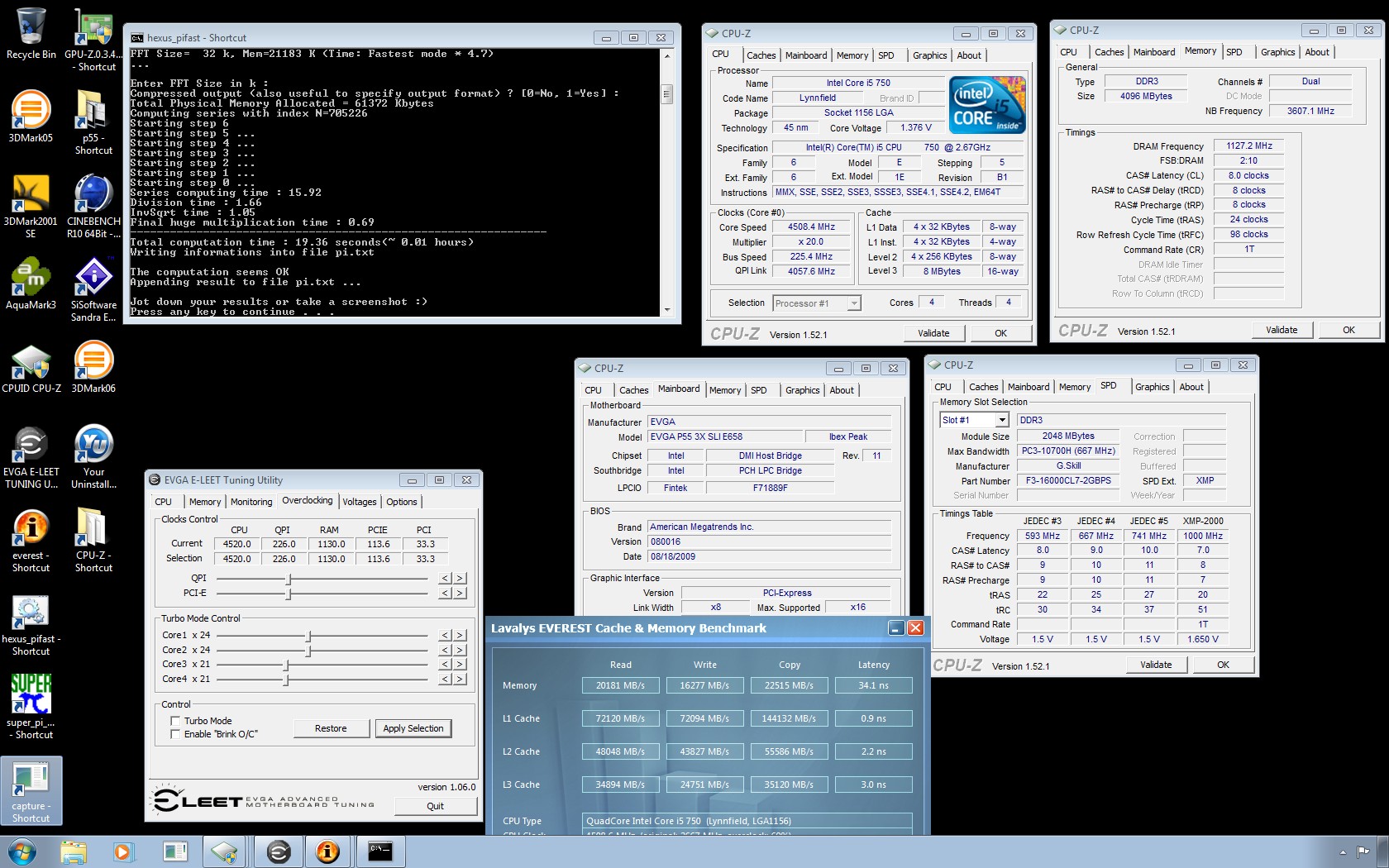
Task: Open the CPU-Z Shortcut folder icon
Action: coord(93,539)
